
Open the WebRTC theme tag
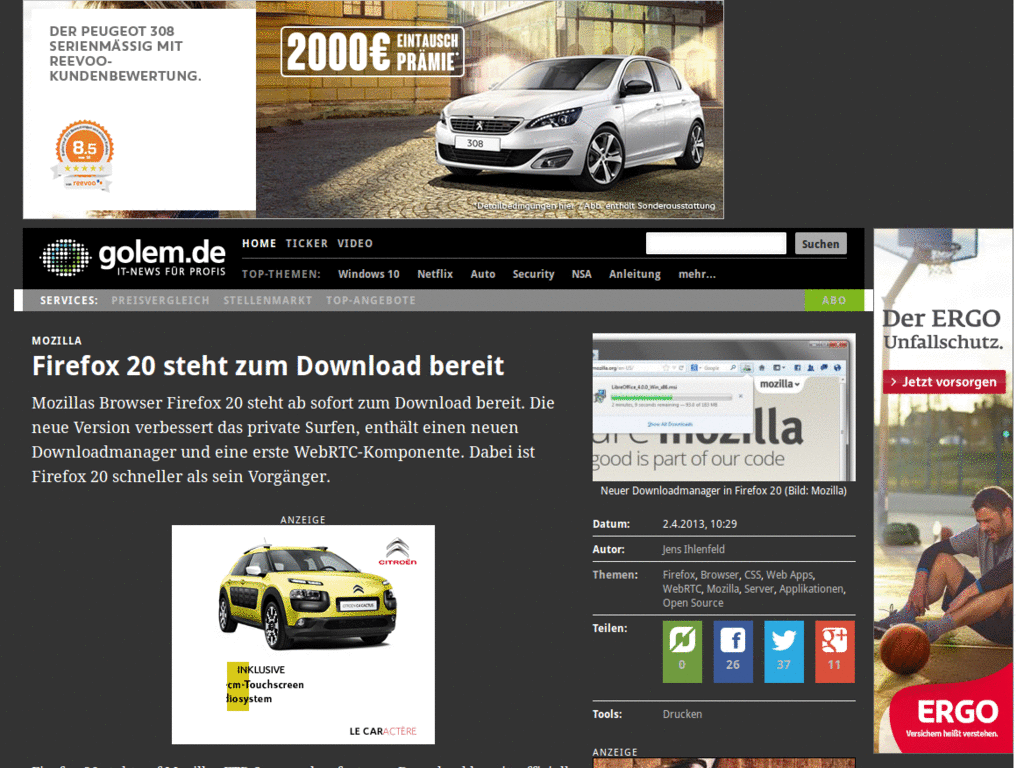pos(682,588)
